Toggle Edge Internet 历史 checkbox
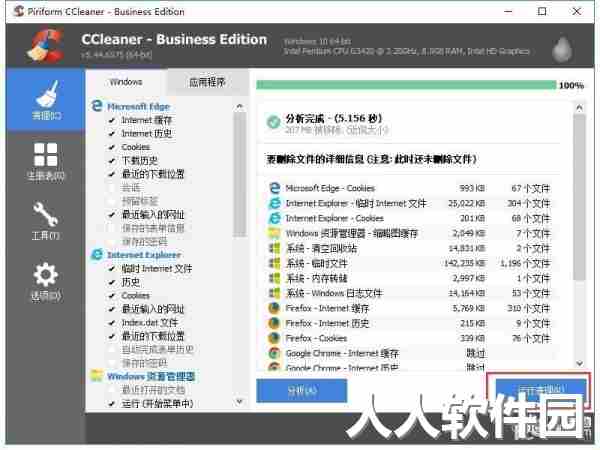Image resolution: width=600 pixels, height=450 pixels. [112, 134]
